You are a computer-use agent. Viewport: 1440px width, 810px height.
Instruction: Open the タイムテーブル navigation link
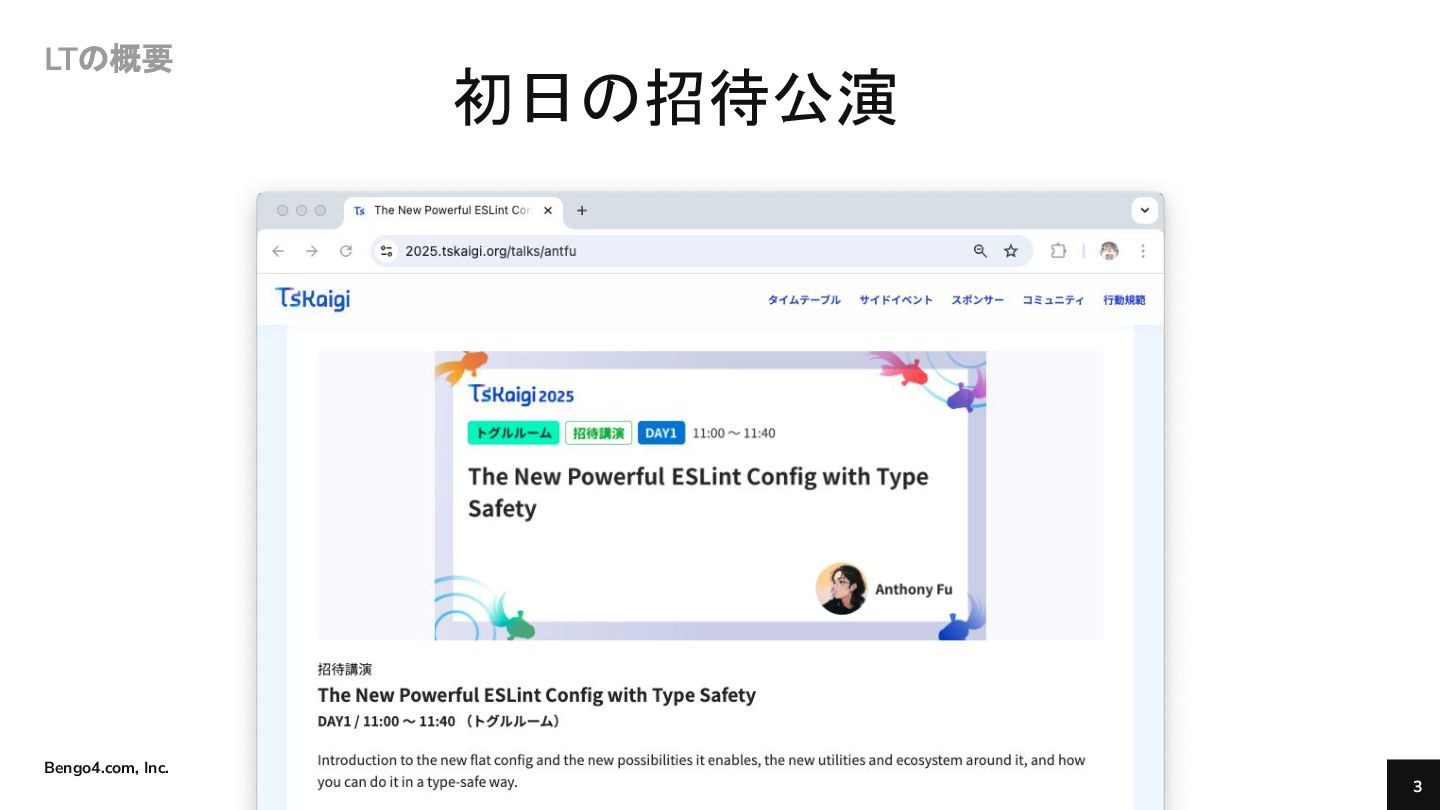tap(804, 300)
